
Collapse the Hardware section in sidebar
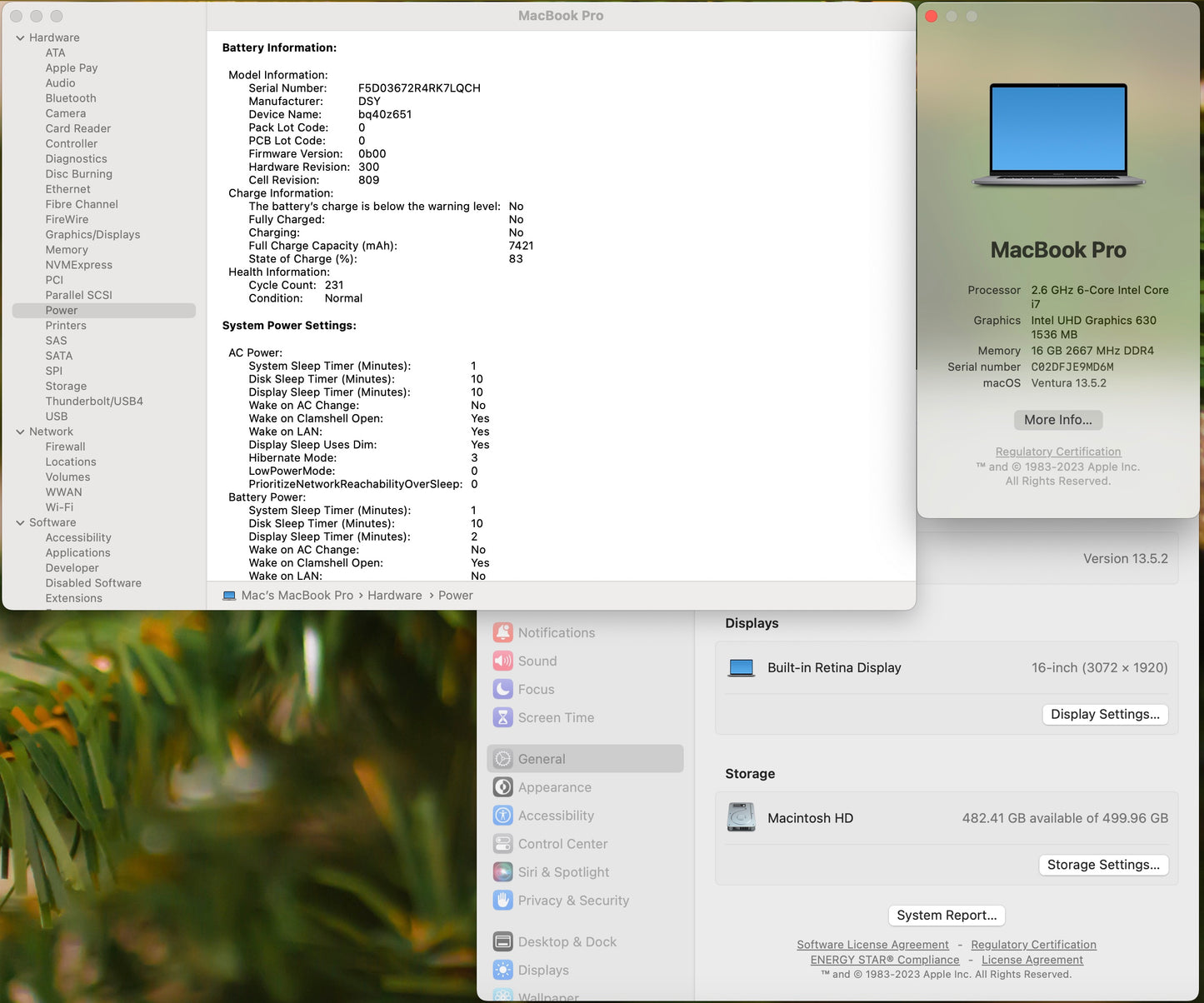(x=20, y=37)
